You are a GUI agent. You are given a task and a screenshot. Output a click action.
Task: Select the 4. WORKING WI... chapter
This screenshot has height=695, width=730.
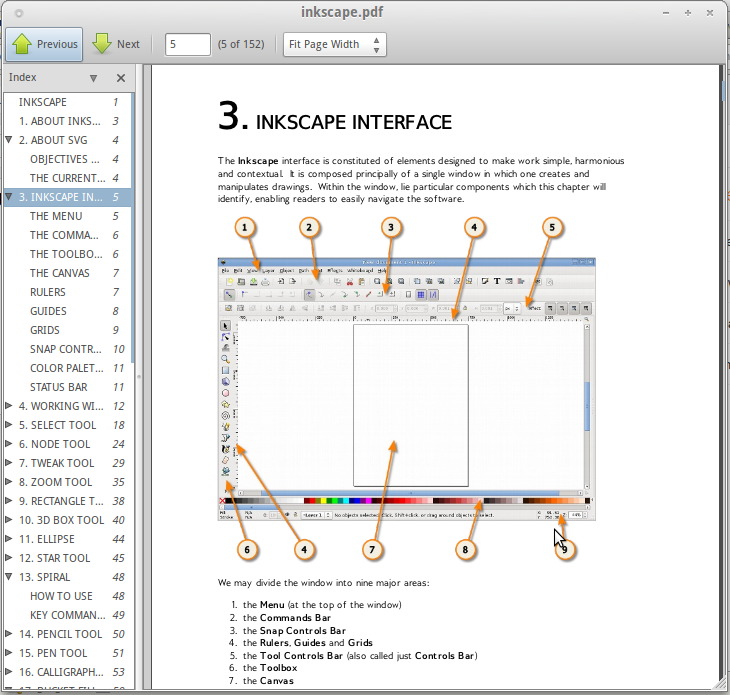point(68,406)
